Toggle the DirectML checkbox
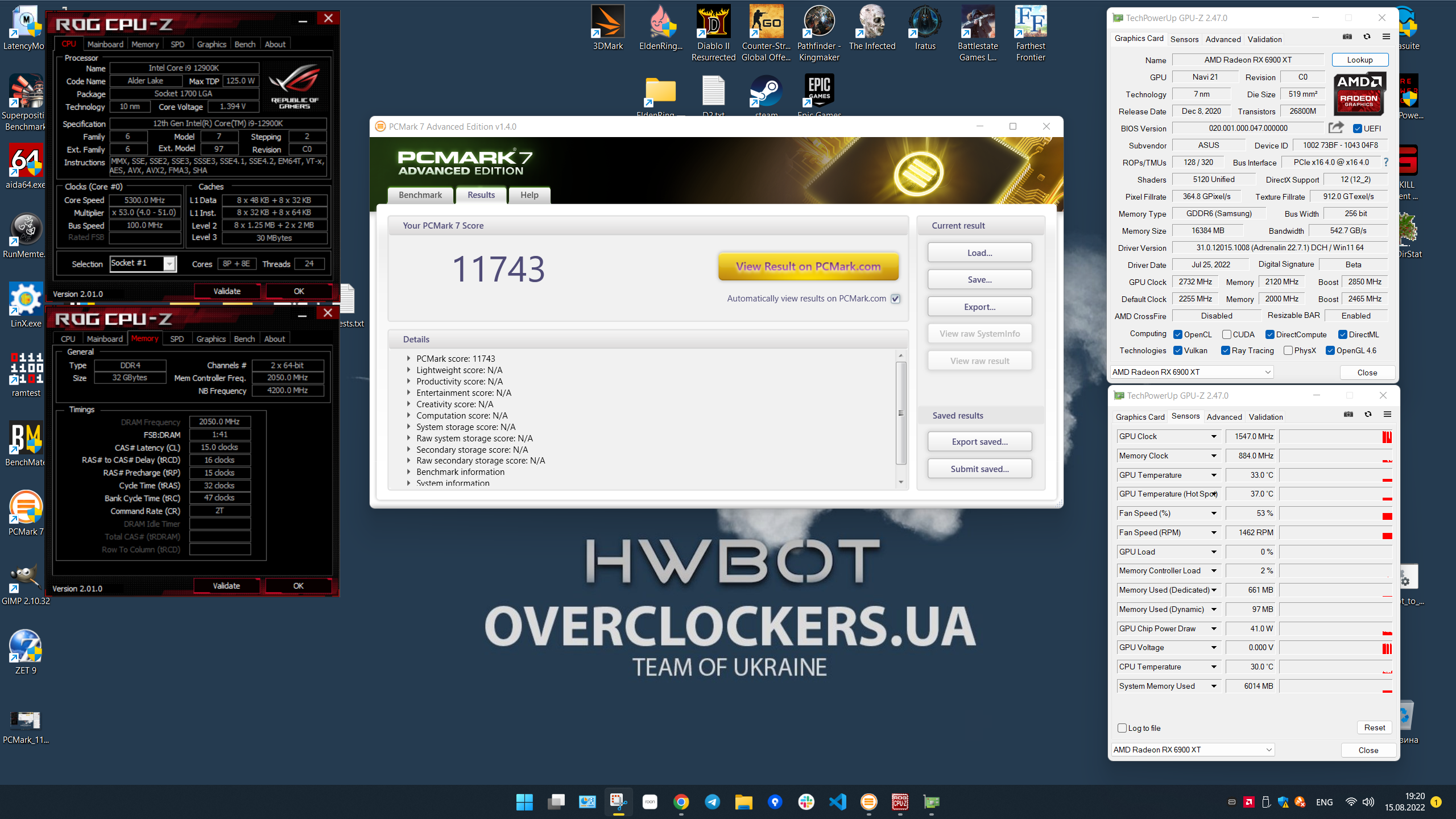1456x819 pixels. click(1343, 334)
